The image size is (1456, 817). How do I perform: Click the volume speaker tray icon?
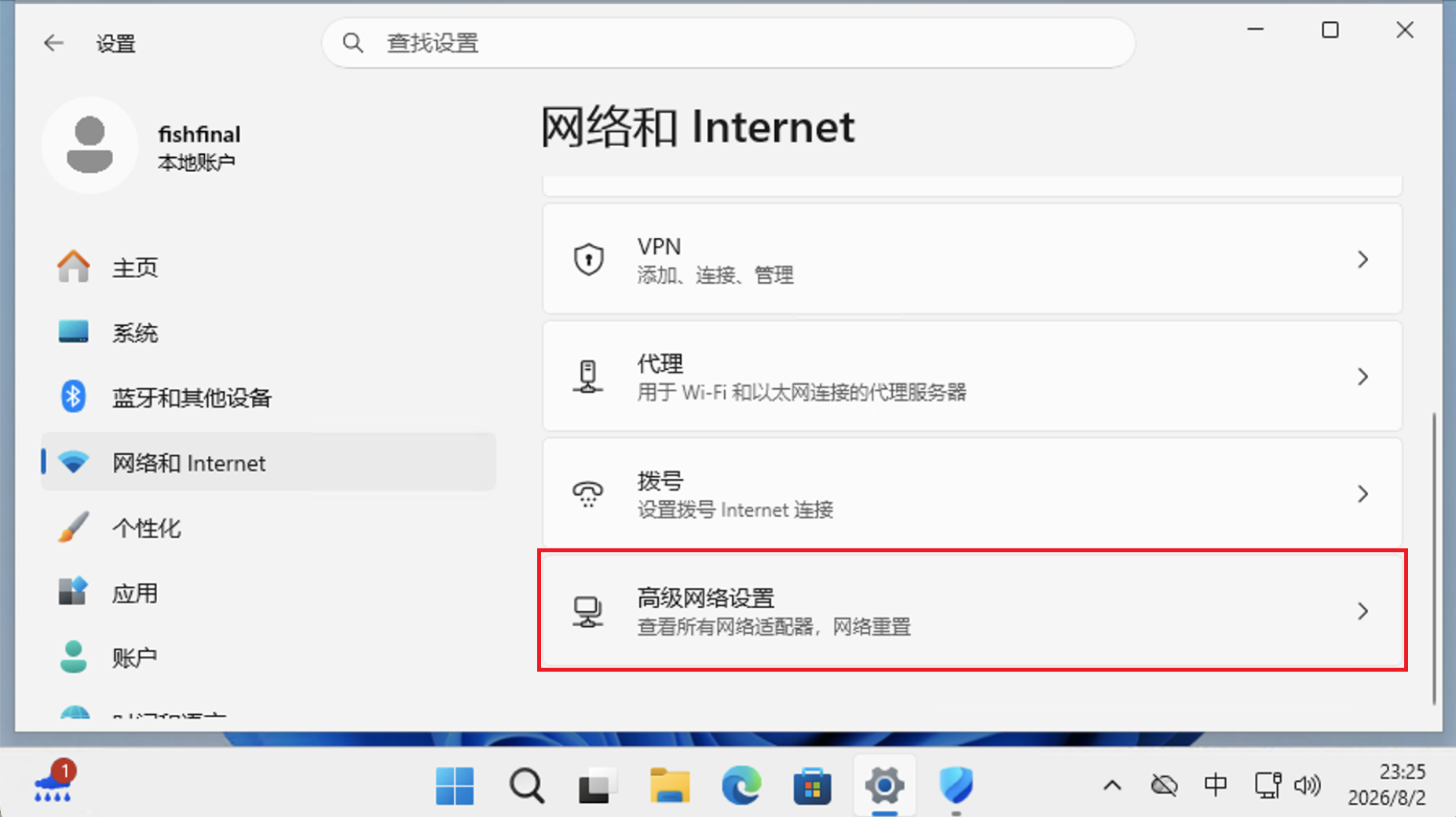[x=1308, y=785]
